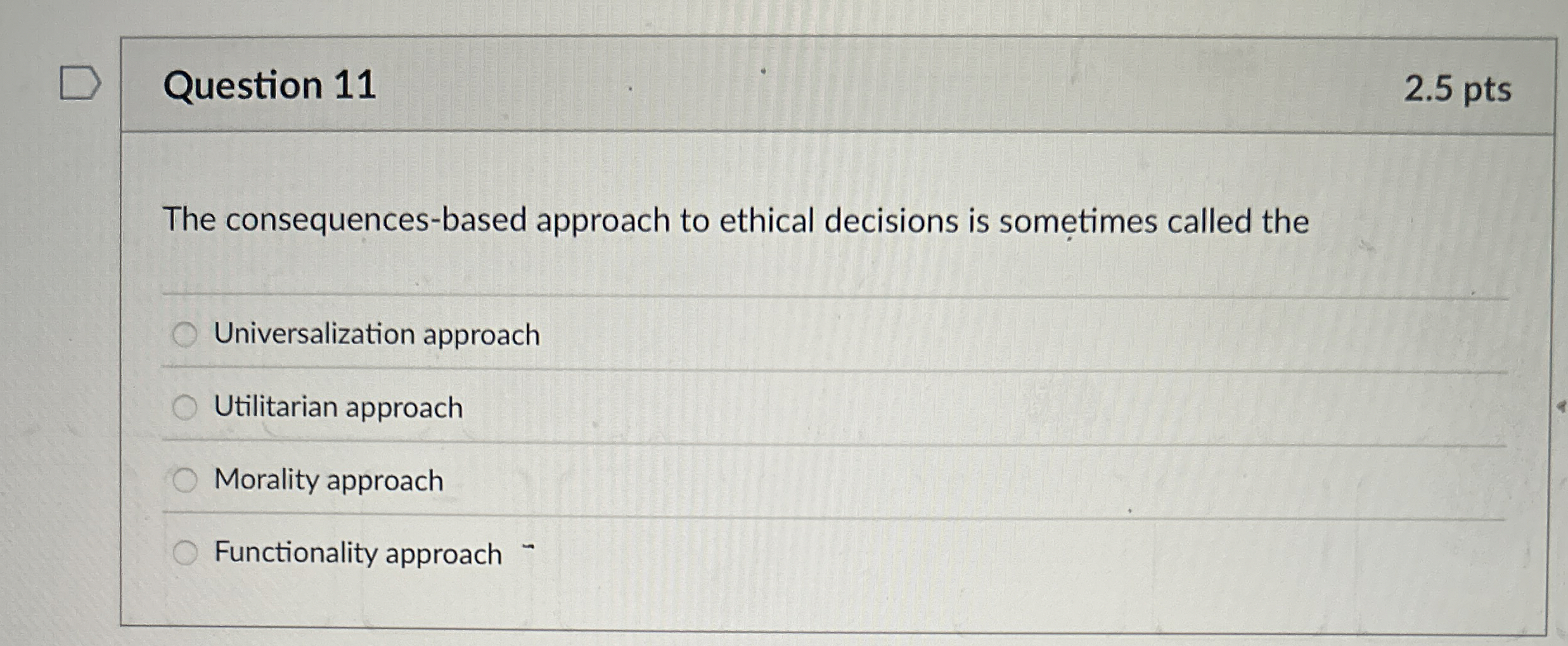The height and width of the screenshot is (646, 1568).
Task: Choose the Morality approach answer
Action: click(184, 481)
